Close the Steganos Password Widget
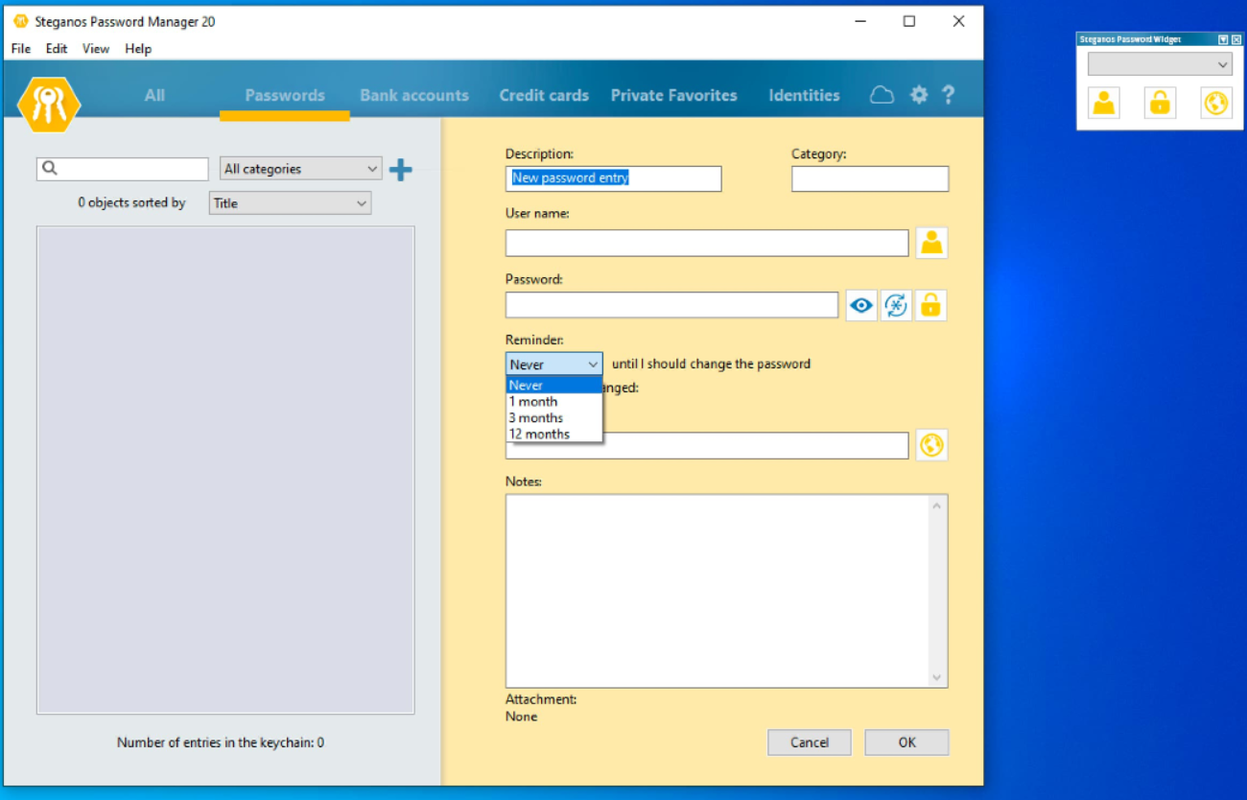Screen dimensions: 1247x800 click(x=1236, y=39)
